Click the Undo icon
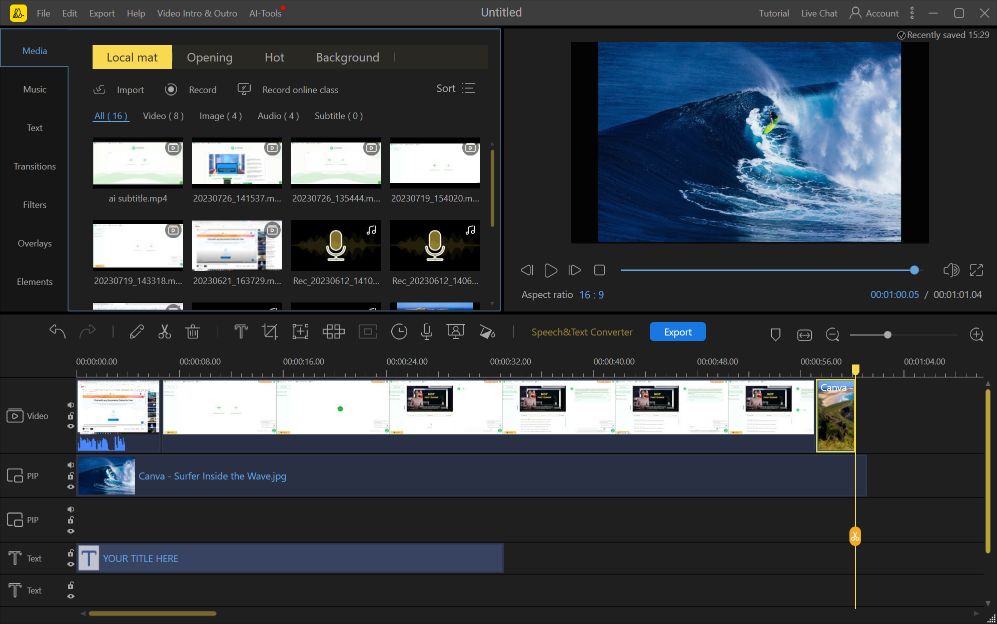Screen dimensions: 997x624 pos(57,330)
